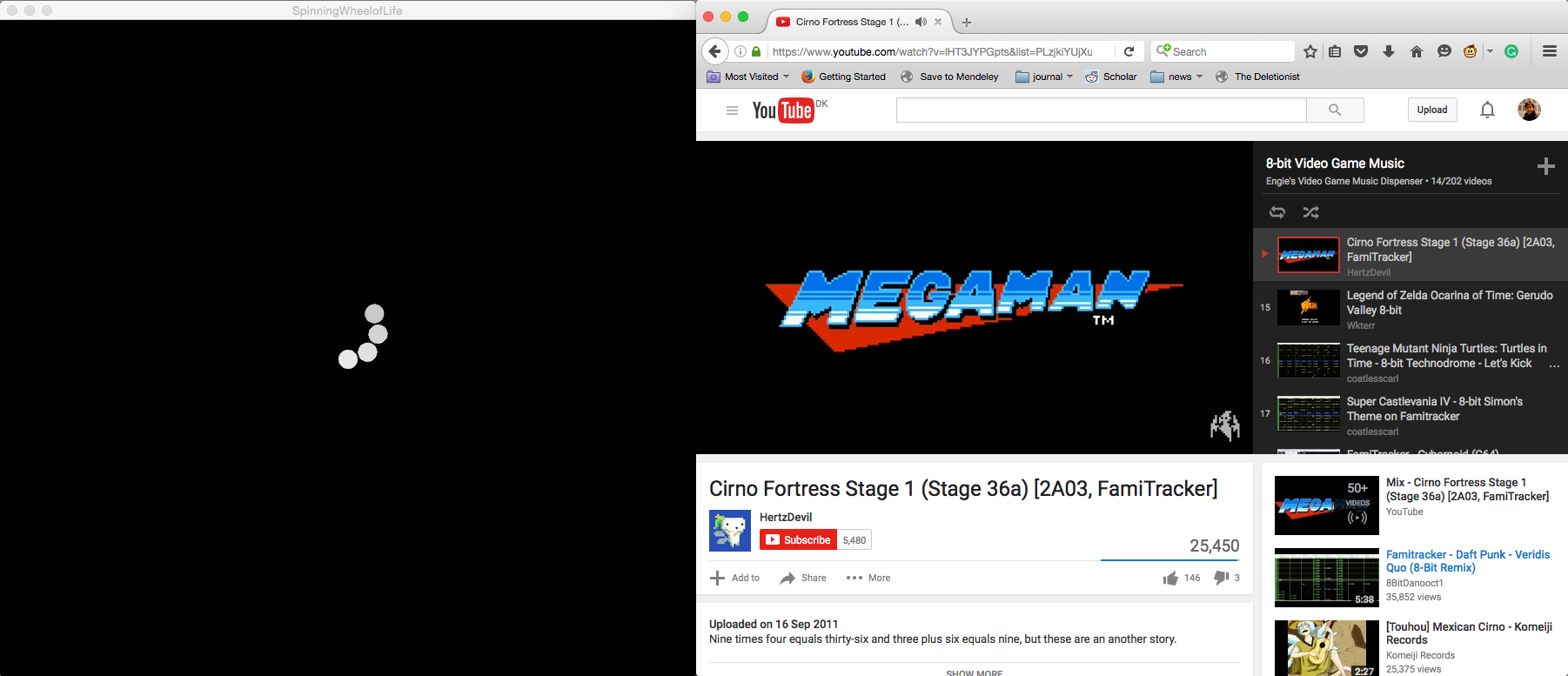Toggle playlist shuffle icon
This screenshot has height=676, width=1568.
1310,212
